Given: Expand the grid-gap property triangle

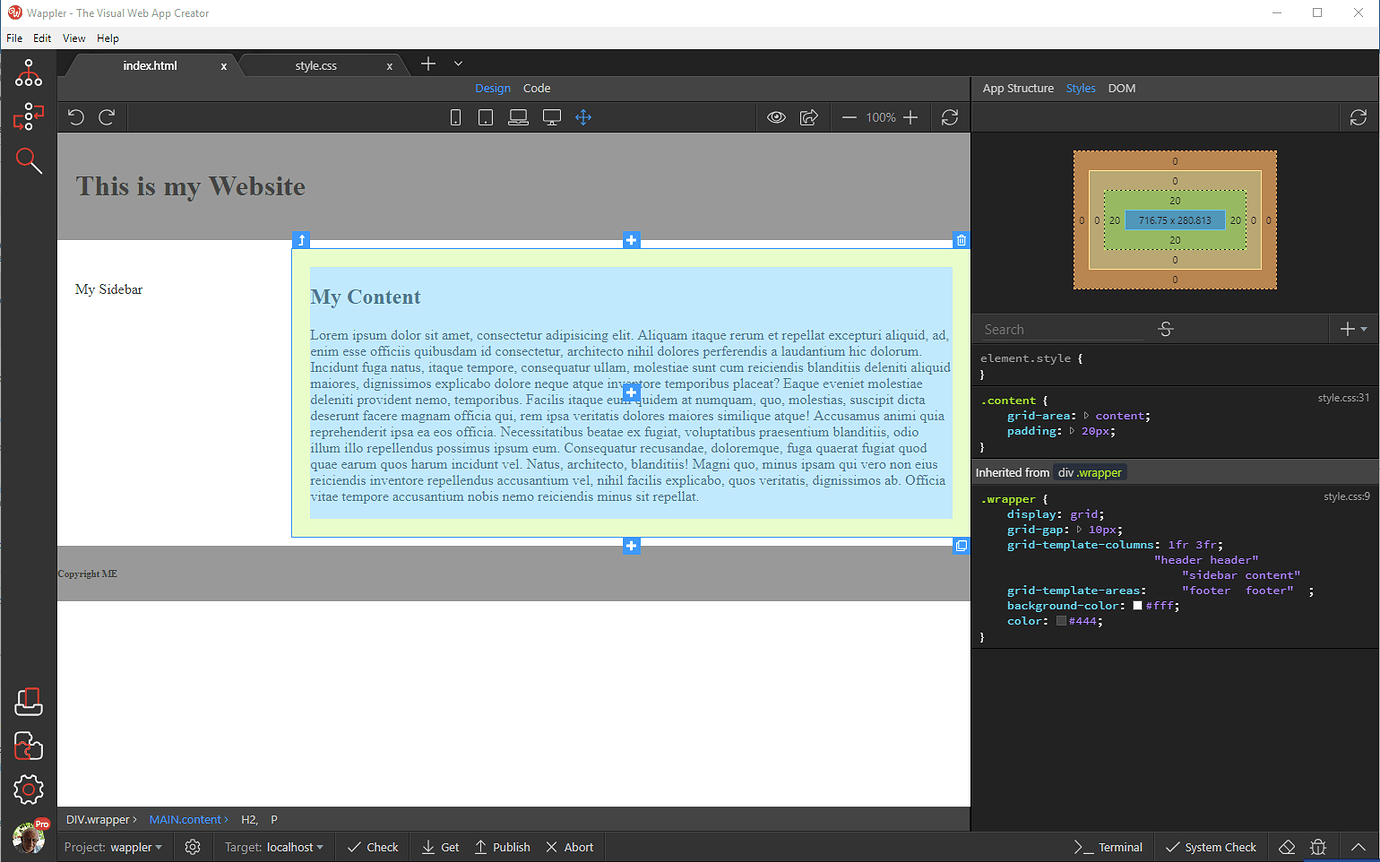Looking at the screenshot, I should (x=1079, y=529).
